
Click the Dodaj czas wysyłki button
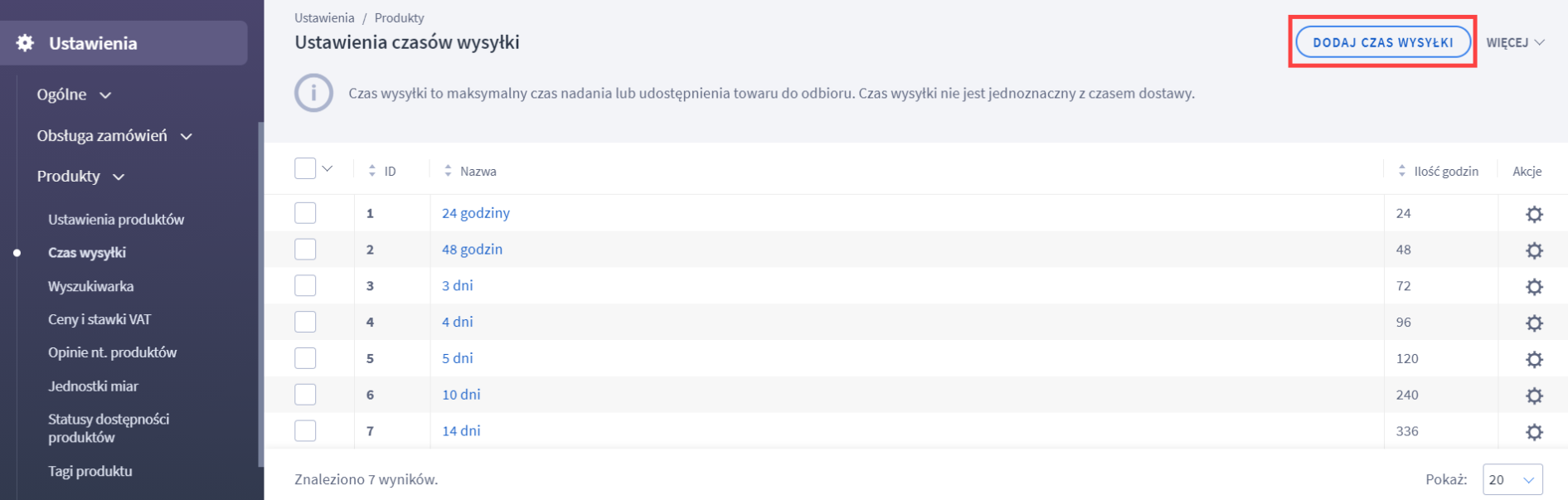click(x=1382, y=42)
